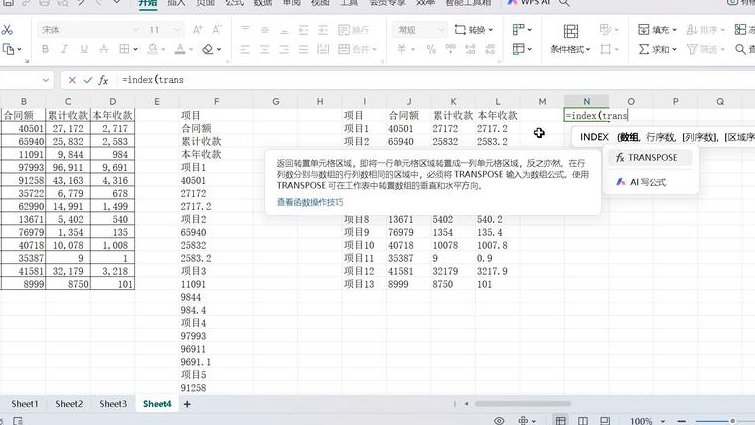Expand the Name Box dropdown arrow
The image size is (755, 425).
(46, 80)
